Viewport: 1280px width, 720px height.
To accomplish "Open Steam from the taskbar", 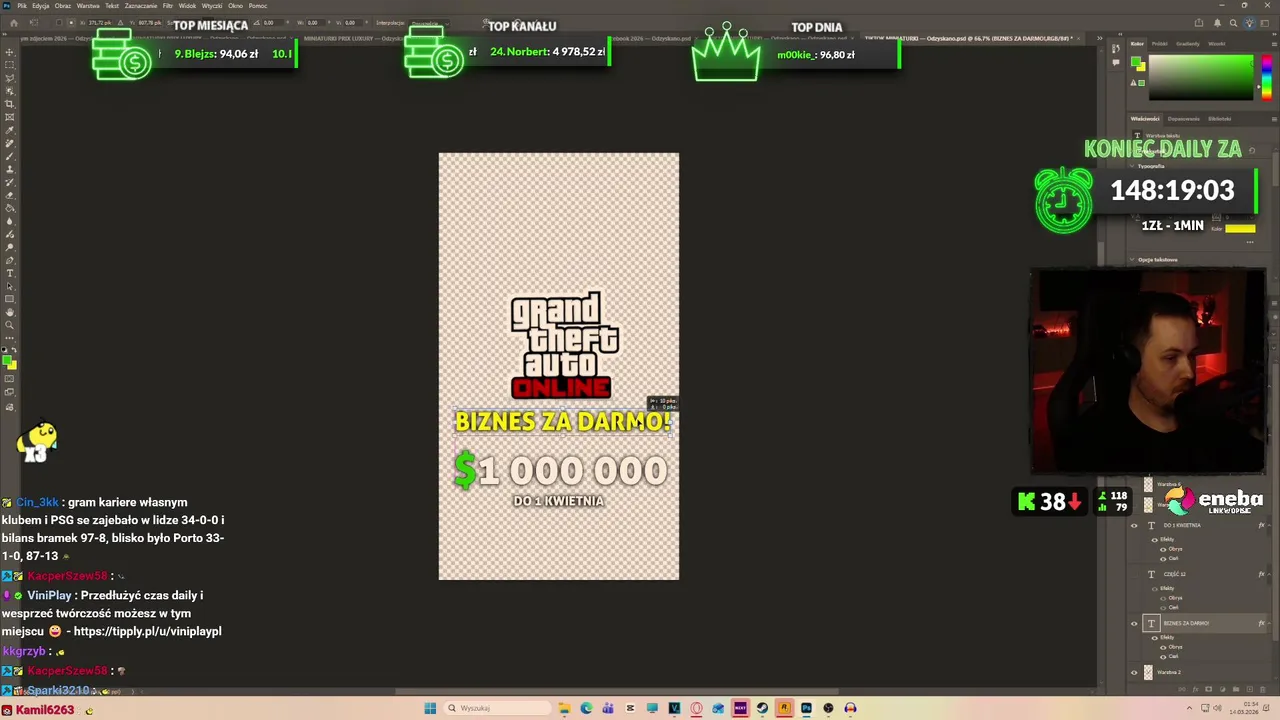I will 762,708.
